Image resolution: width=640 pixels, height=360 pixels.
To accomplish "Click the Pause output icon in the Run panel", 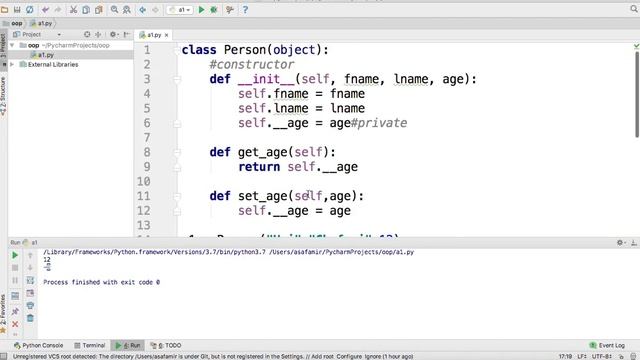I will (x=15, y=280).
